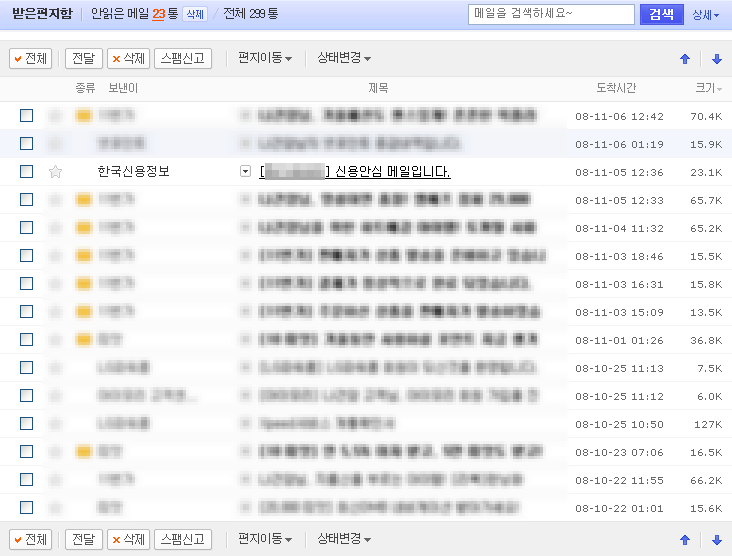Select checkbox for mail at 08-11-03 18:46
The image size is (732, 556).
27,255
